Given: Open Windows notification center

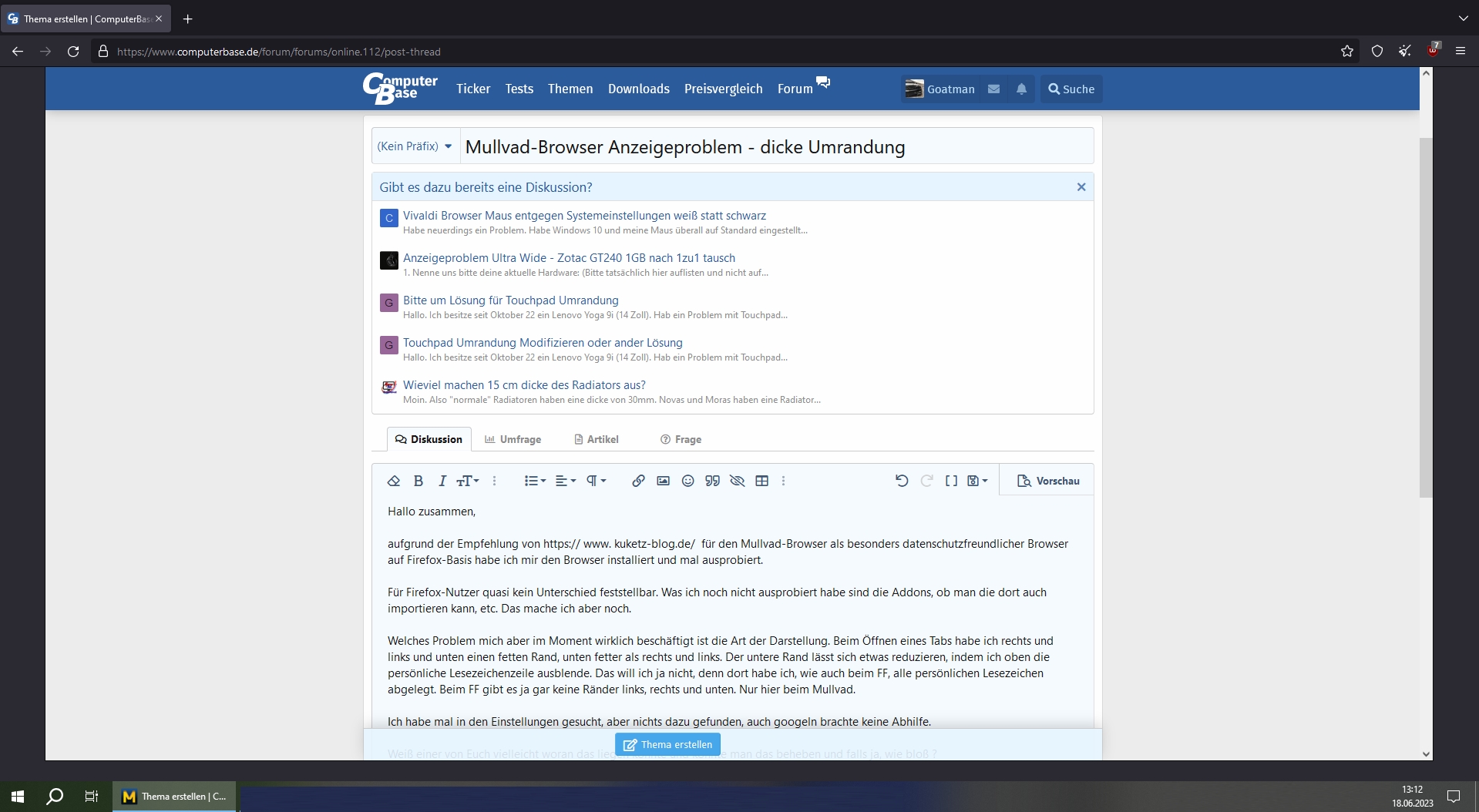Looking at the screenshot, I should click(x=1454, y=797).
